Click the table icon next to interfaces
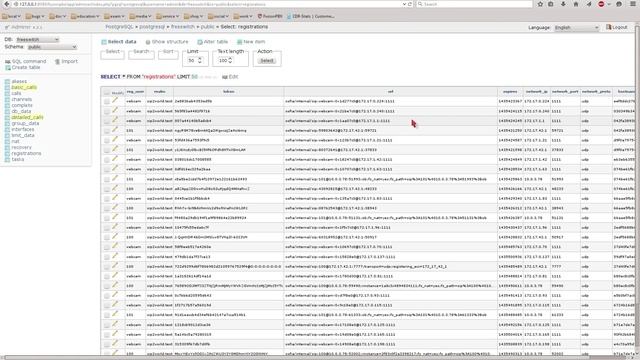The width and height of the screenshot is (640, 360). (7, 129)
